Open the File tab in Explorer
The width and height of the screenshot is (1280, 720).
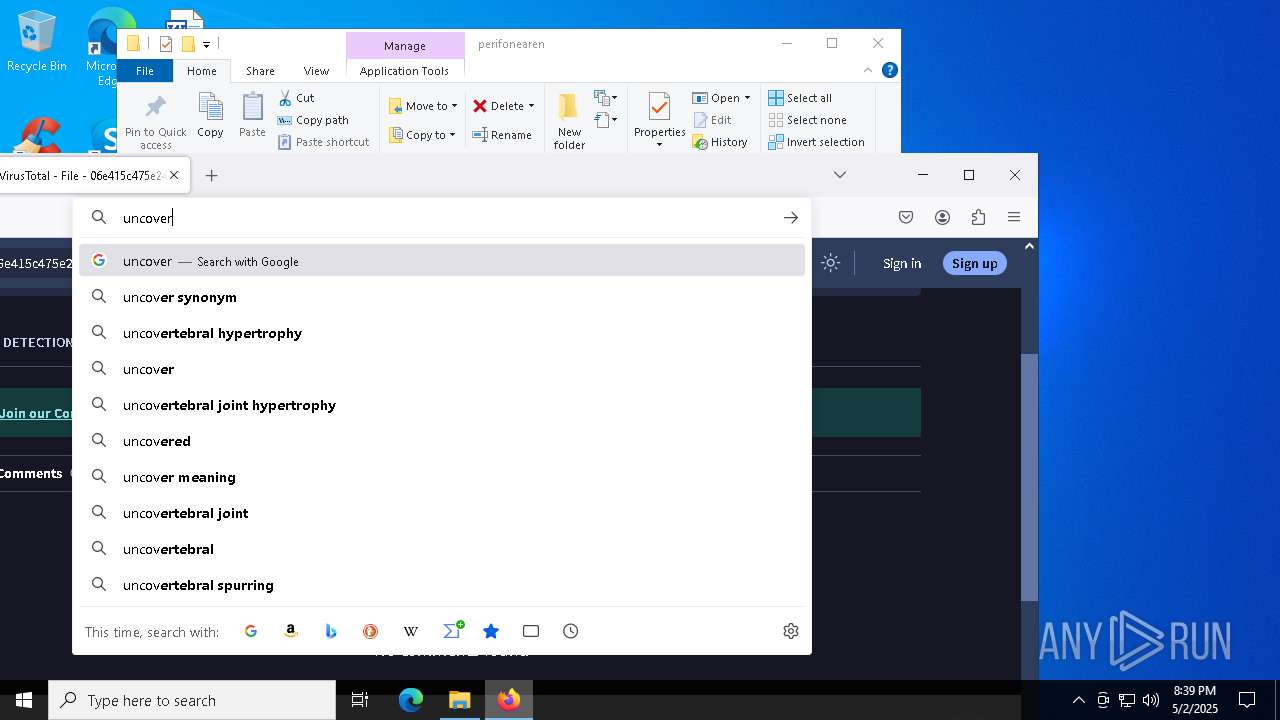click(x=145, y=71)
